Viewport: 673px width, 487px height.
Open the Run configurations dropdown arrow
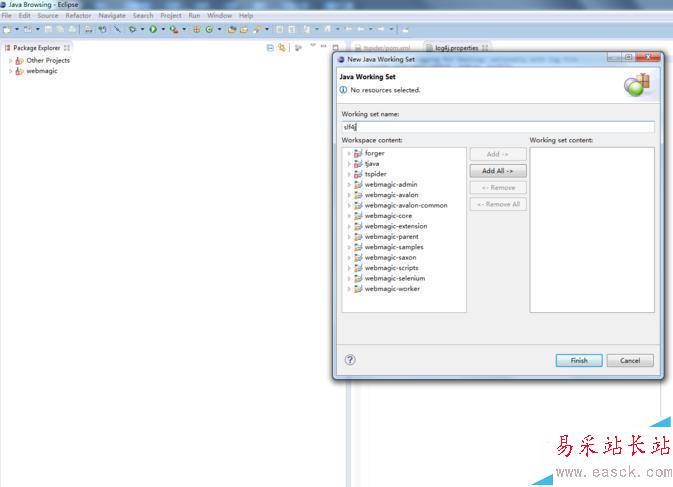point(163,29)
